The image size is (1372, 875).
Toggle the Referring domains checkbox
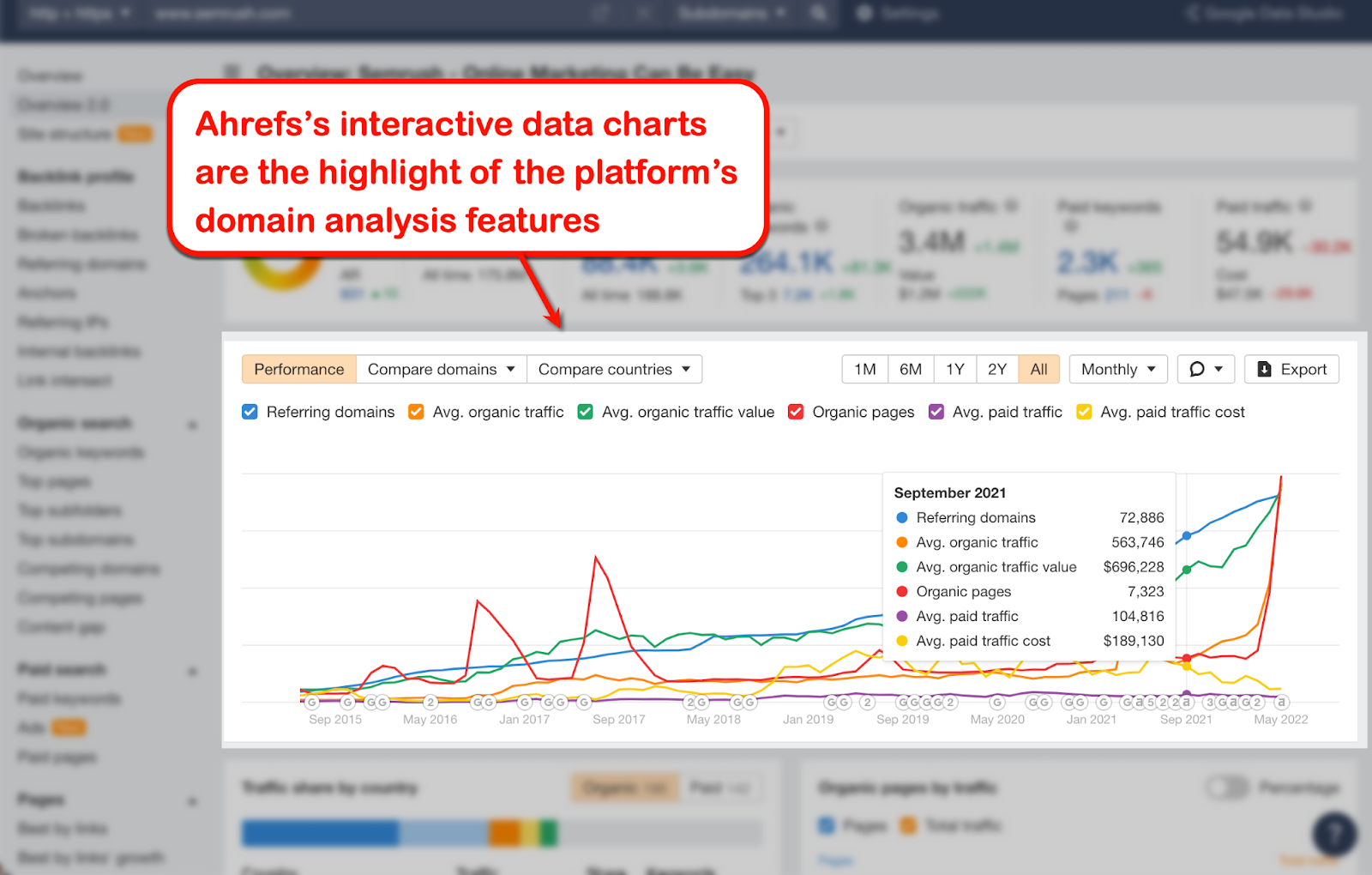click(x=250, y=412)
